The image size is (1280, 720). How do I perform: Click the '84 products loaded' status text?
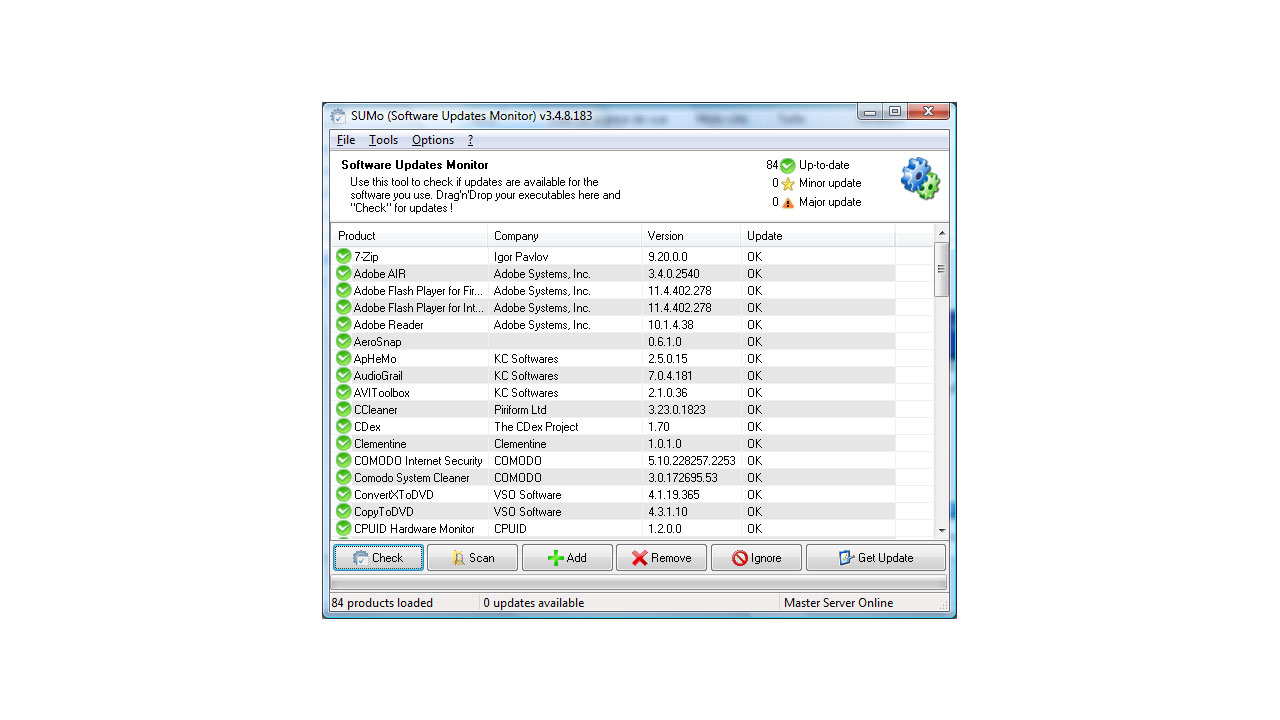pyautogui.click(x=382, y=603)
